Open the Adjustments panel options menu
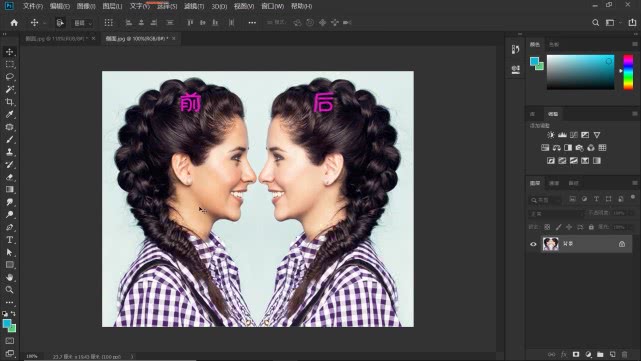641x361 pixels. [634, 114]
